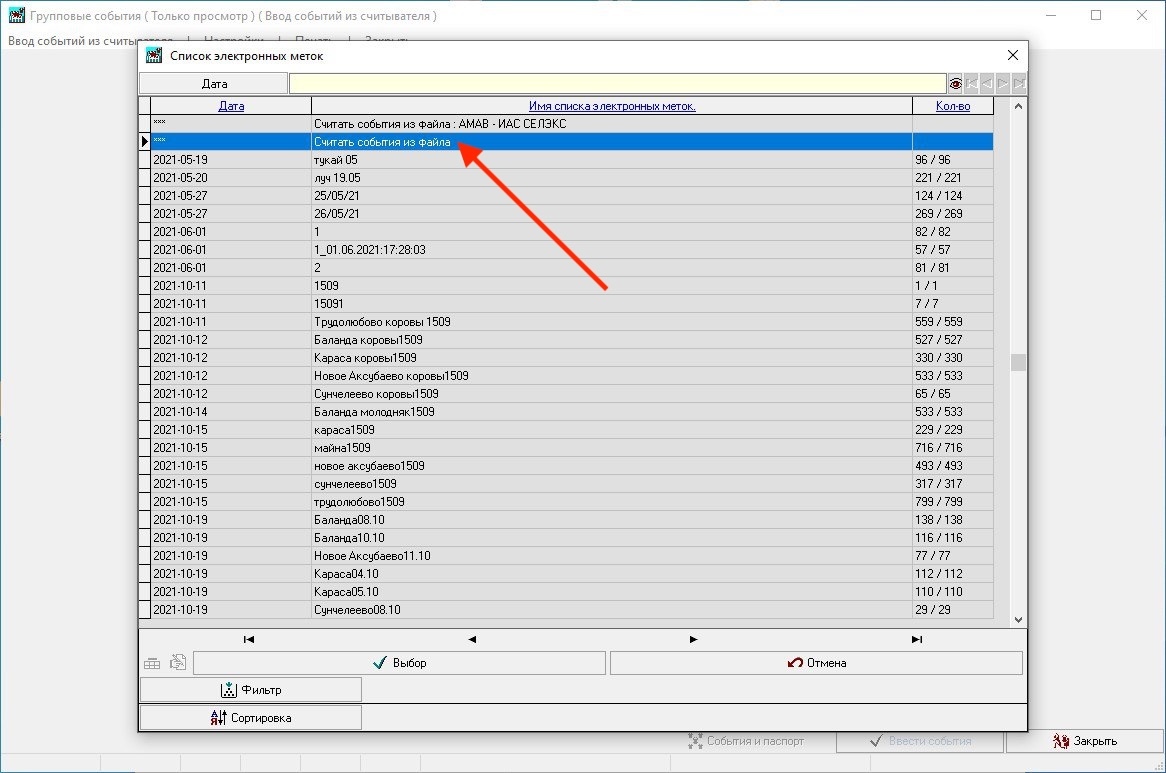Confirm selection with the Выбор button
The height and width of the screenshot is (773, 1166).
point(399,663)
